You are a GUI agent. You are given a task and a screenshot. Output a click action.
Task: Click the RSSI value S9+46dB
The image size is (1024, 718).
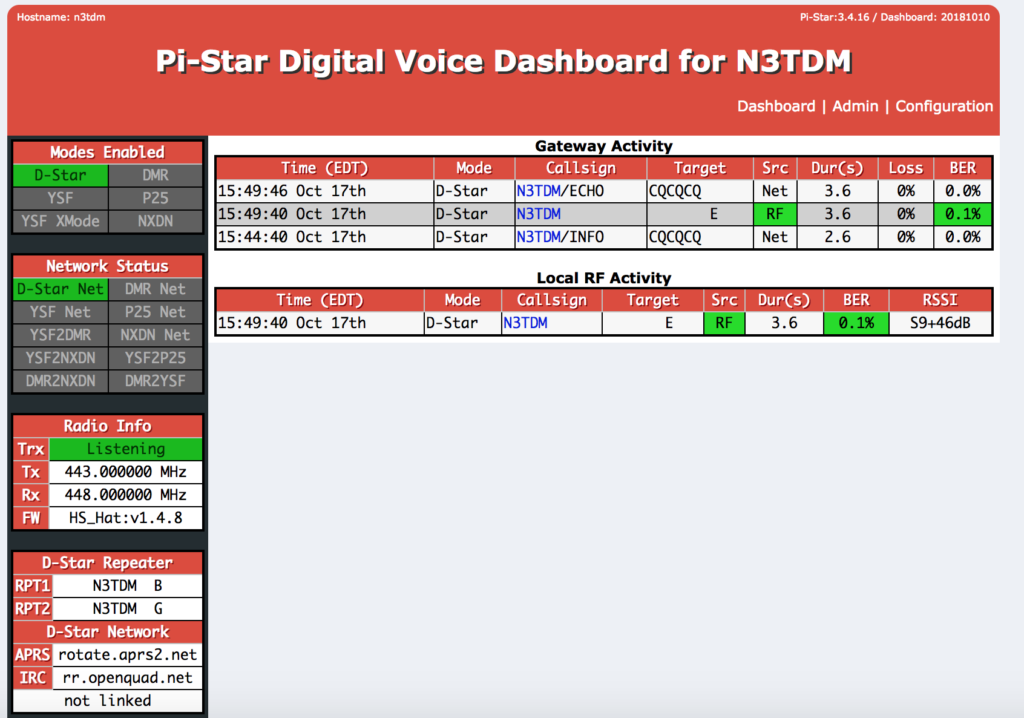pos(940,323)
